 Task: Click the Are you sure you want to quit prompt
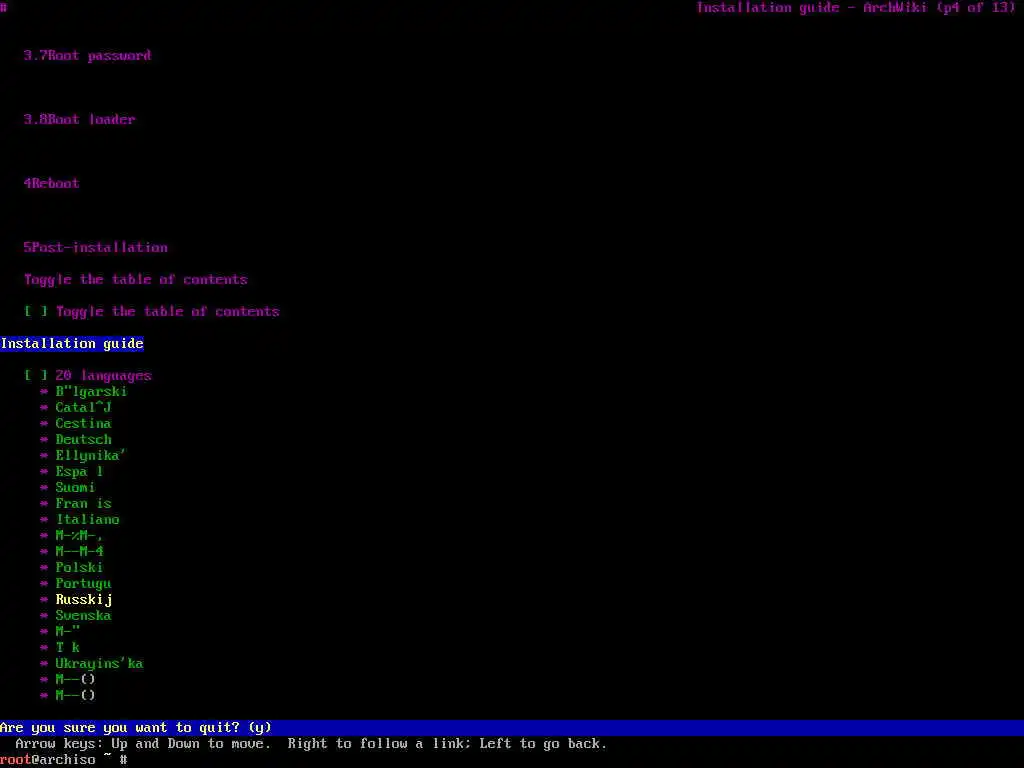(136, 728)
